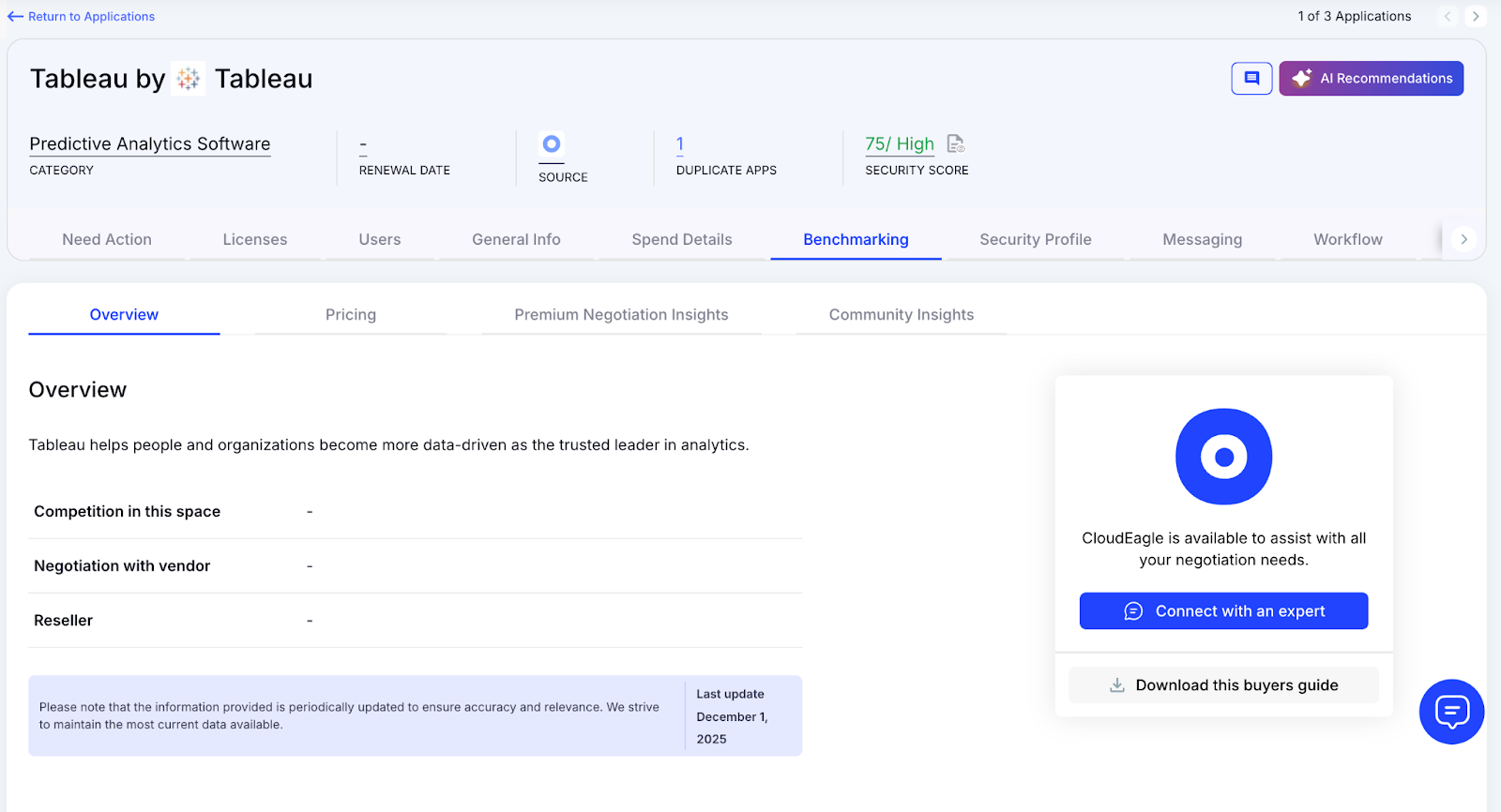Click the 'SECURITY SCORE' label
Screen dimensions: 1501x812
(x=917, y=171)
